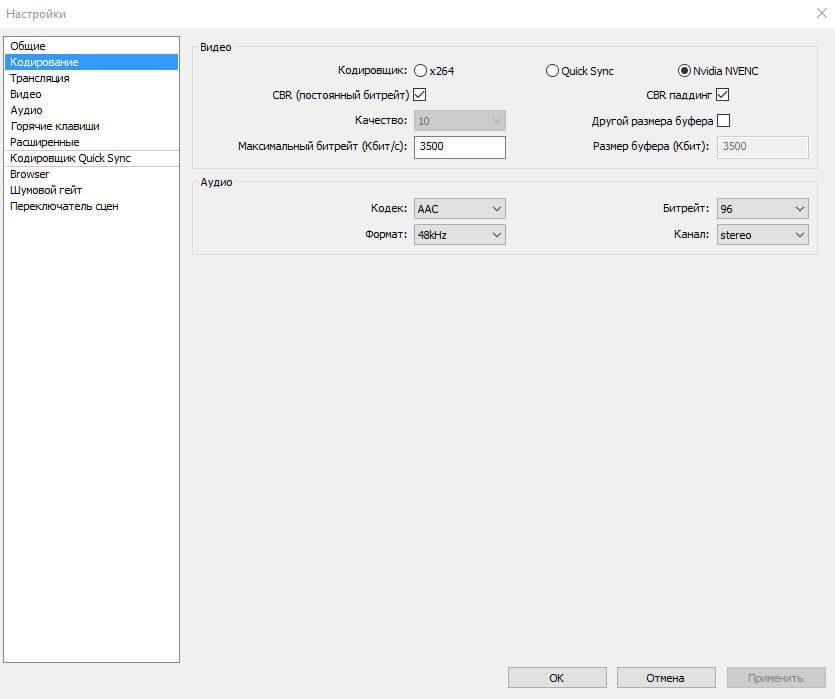The height and width of the screenshot is (699, 835).
Task: Expand the Канал stereo dropdown
Action: [763, 235]
